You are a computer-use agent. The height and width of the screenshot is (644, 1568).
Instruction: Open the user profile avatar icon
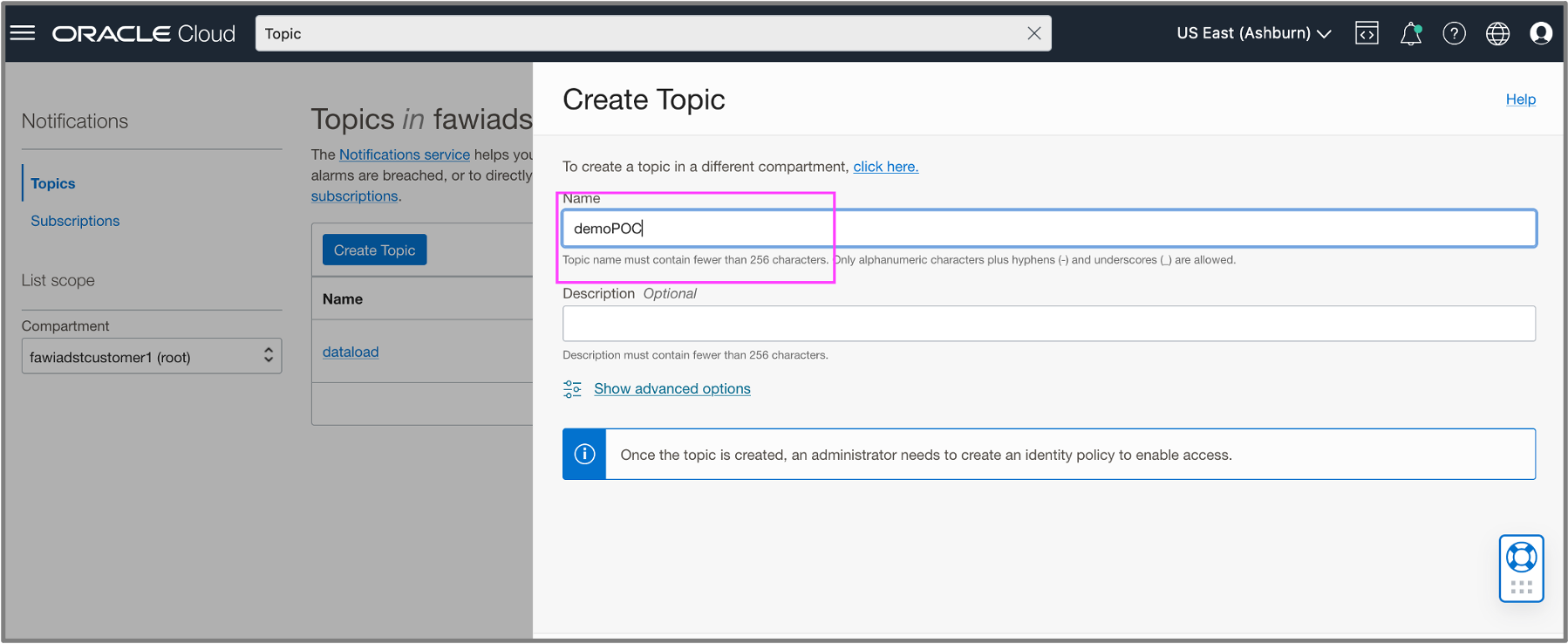click(x=1541, y=33)
